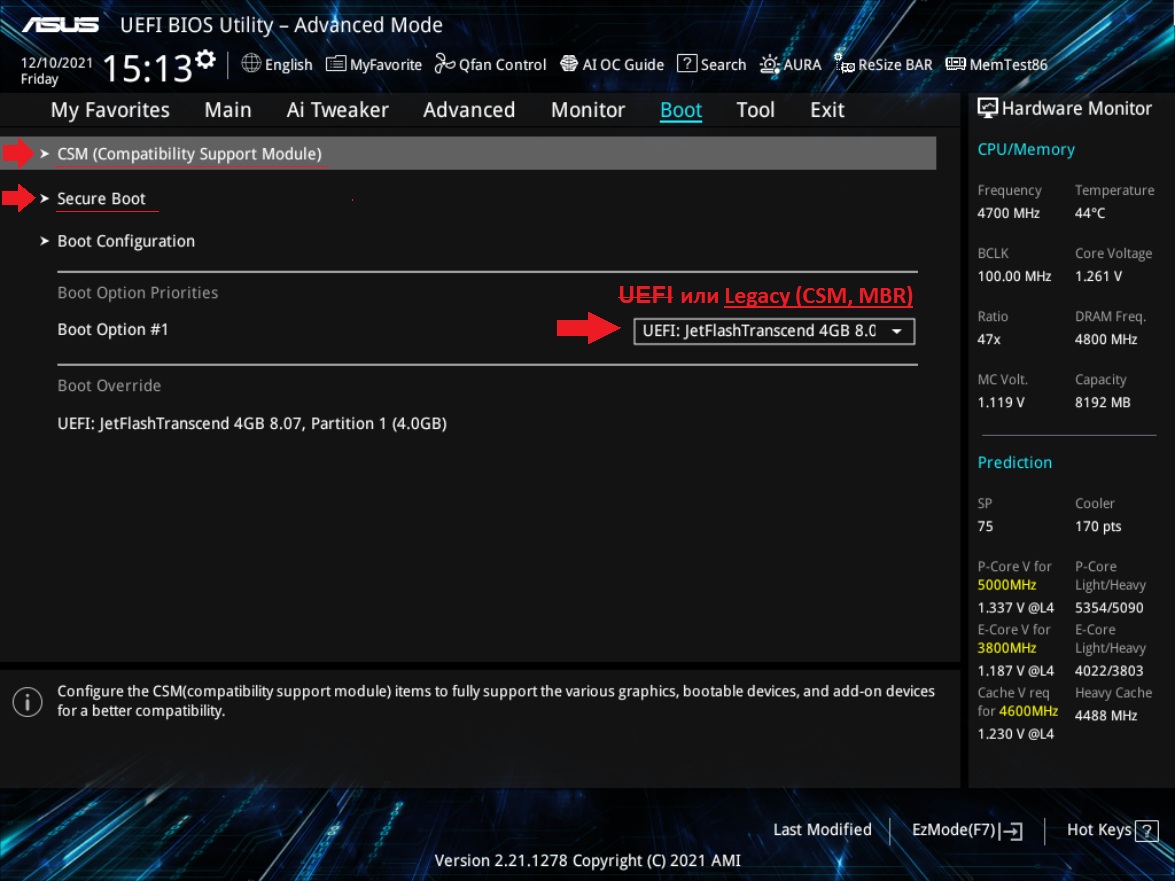
Task: Open Qfan Control fan icon
Action: tap(444, 64)
